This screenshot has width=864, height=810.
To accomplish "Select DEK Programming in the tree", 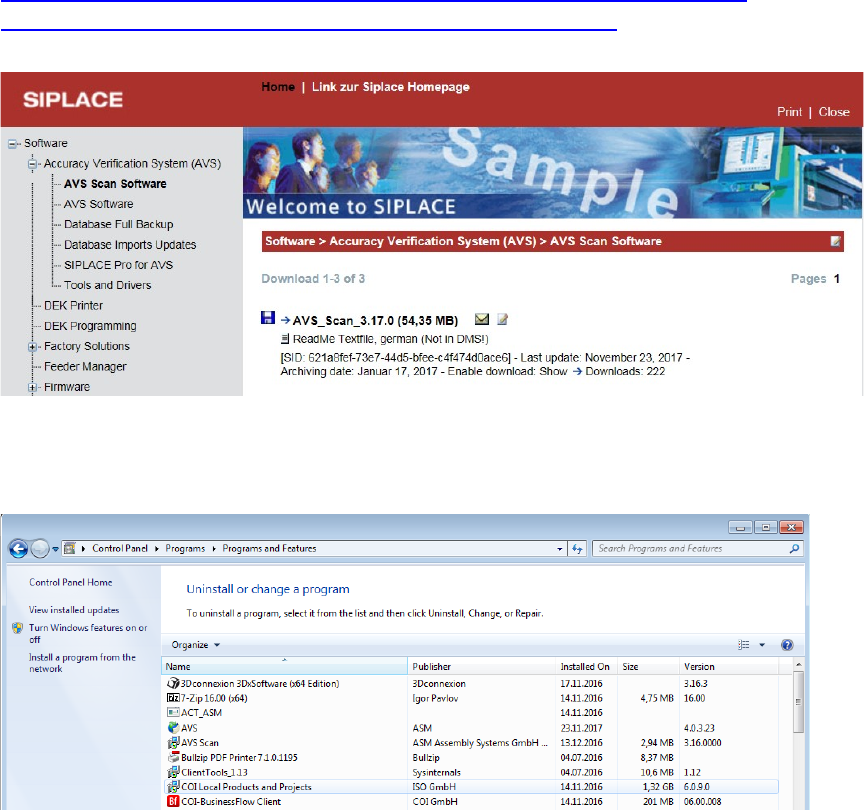I will [90, 326].
